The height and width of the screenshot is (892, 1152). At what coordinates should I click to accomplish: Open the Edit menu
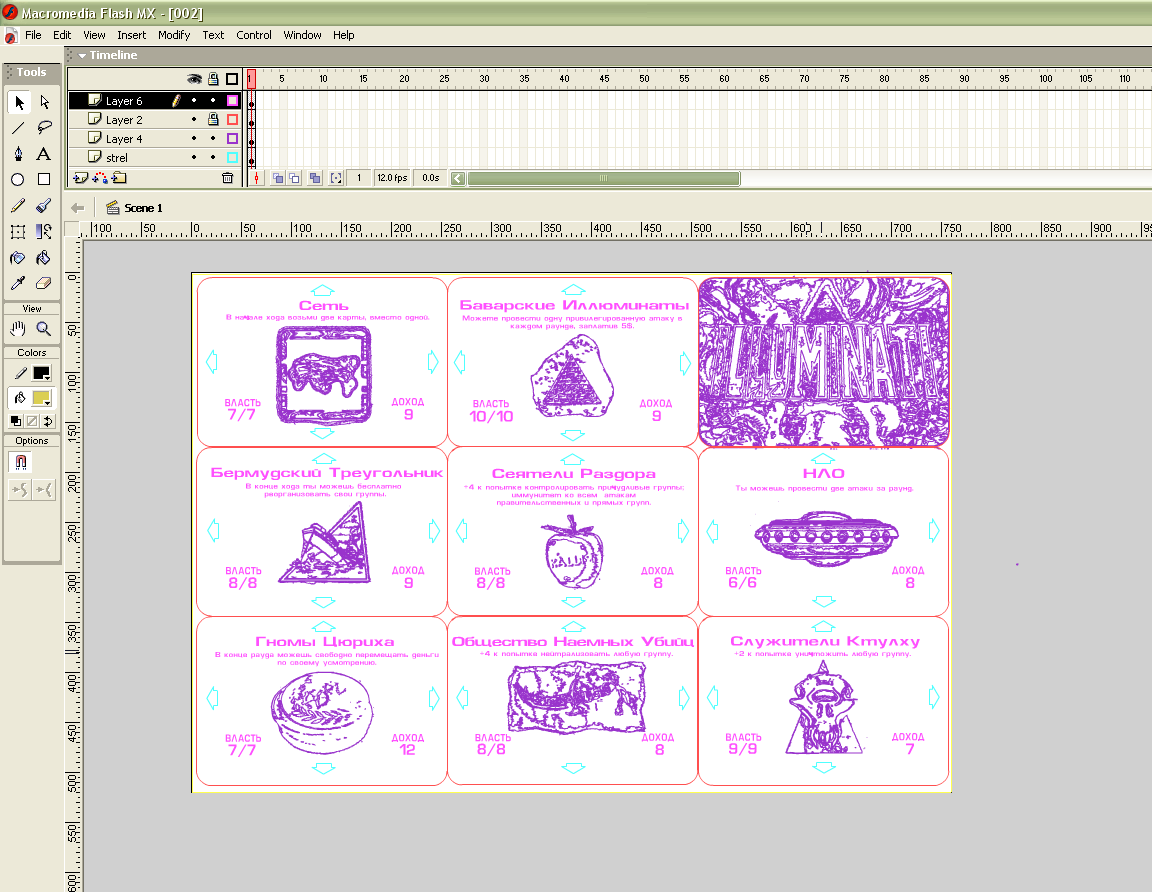tap(62, 35)
